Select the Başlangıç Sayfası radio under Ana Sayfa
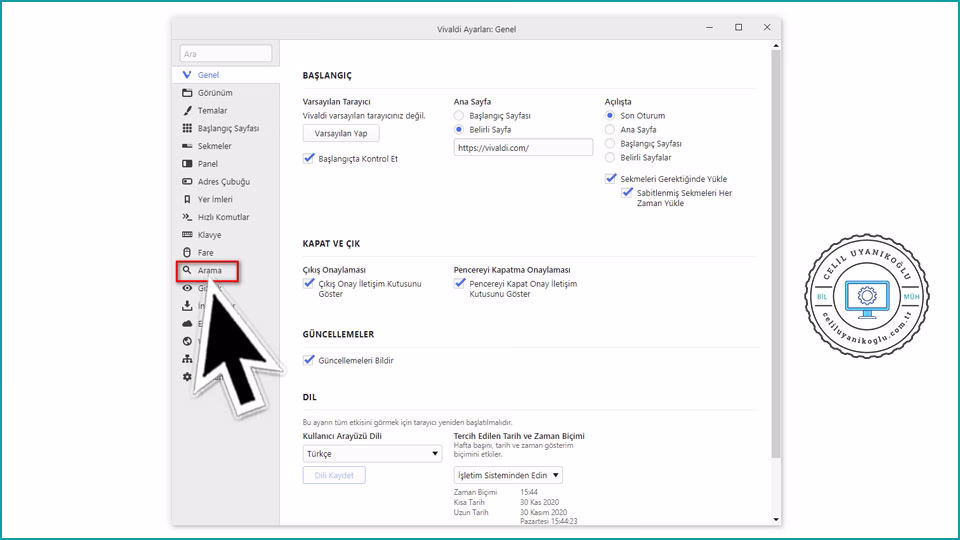The width and height of the screenshot is (960, 540). 460,116
